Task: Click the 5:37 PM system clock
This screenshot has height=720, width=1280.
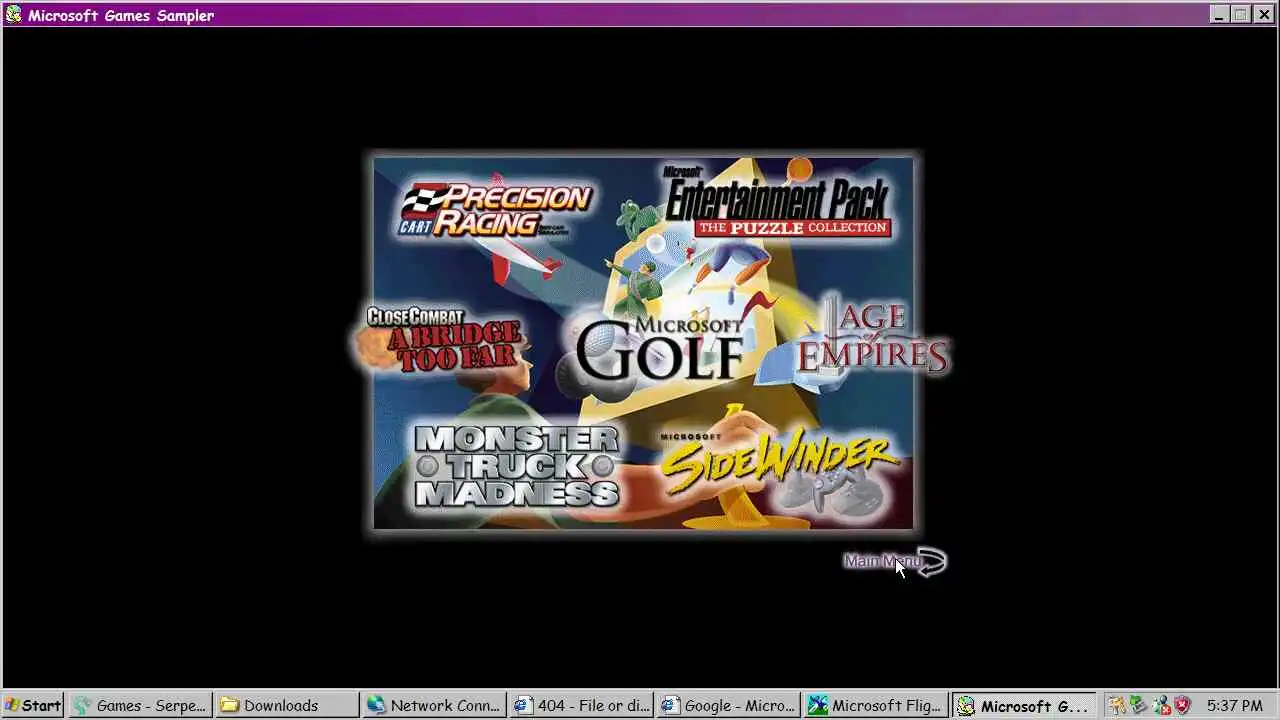Action: pos(1234,706)
